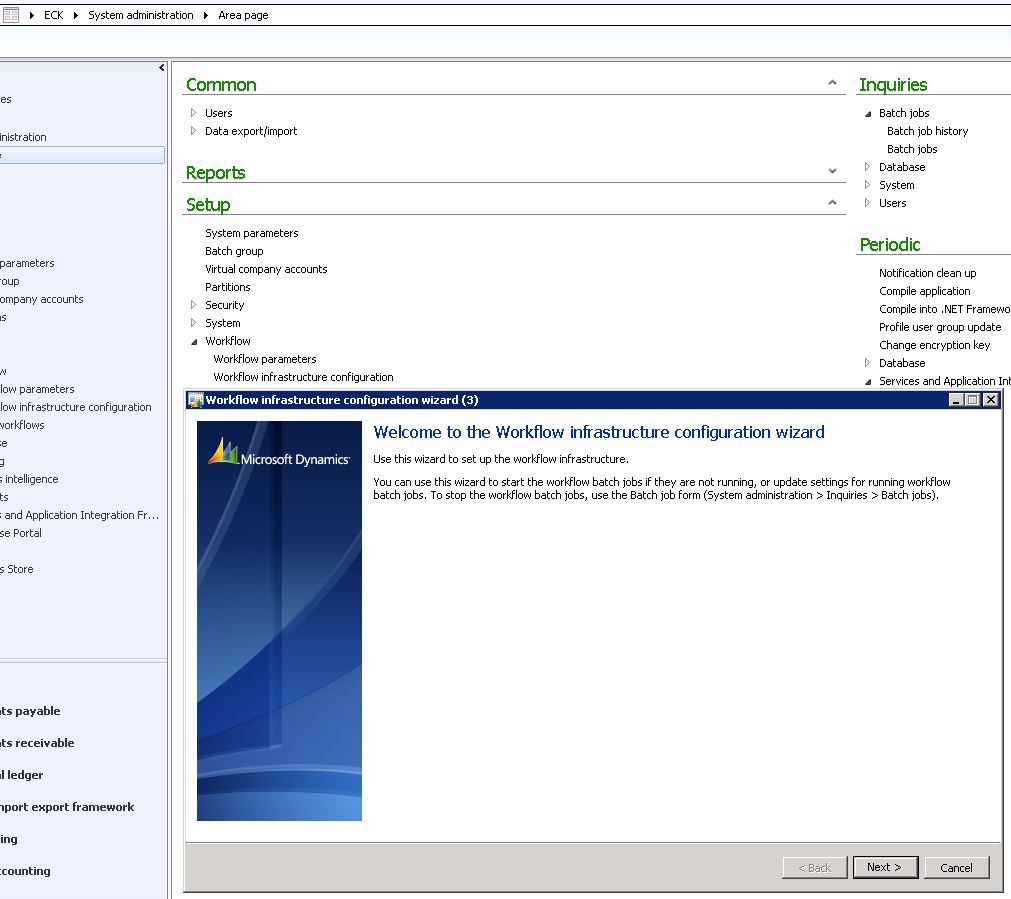Screen dimensions: 1011x899
Task: Click ECK in the breadcrumb bar
Action: pyautogui.click(x=53, y=14)
